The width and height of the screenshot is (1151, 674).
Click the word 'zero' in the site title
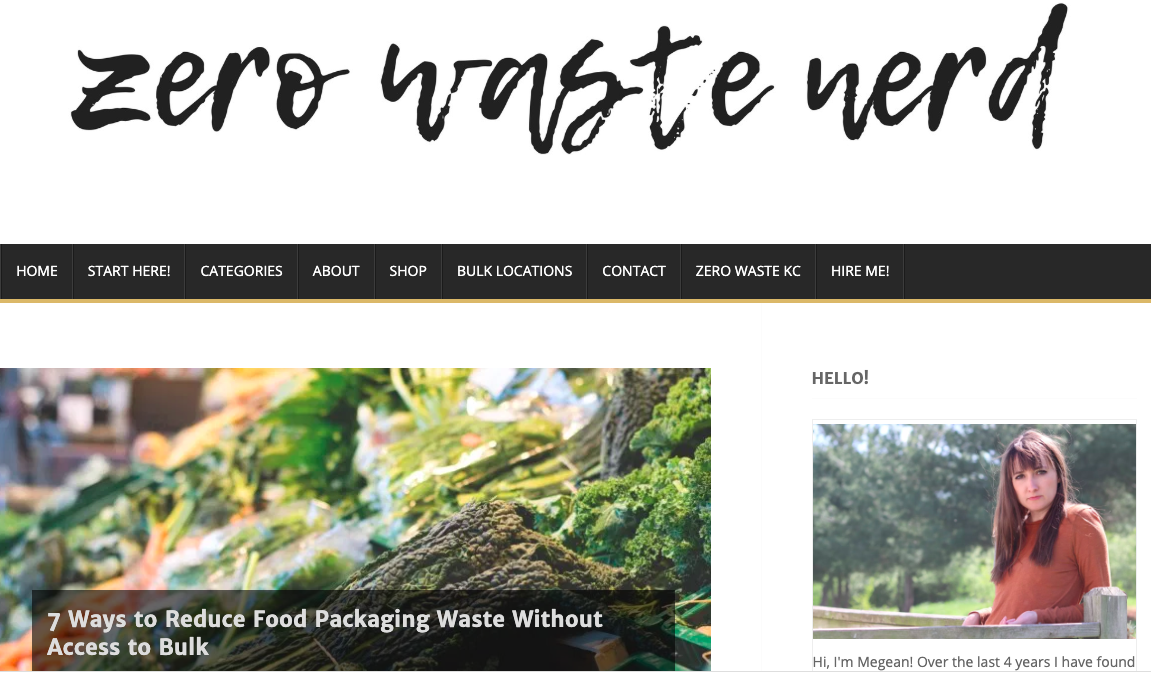pos(208,92)
